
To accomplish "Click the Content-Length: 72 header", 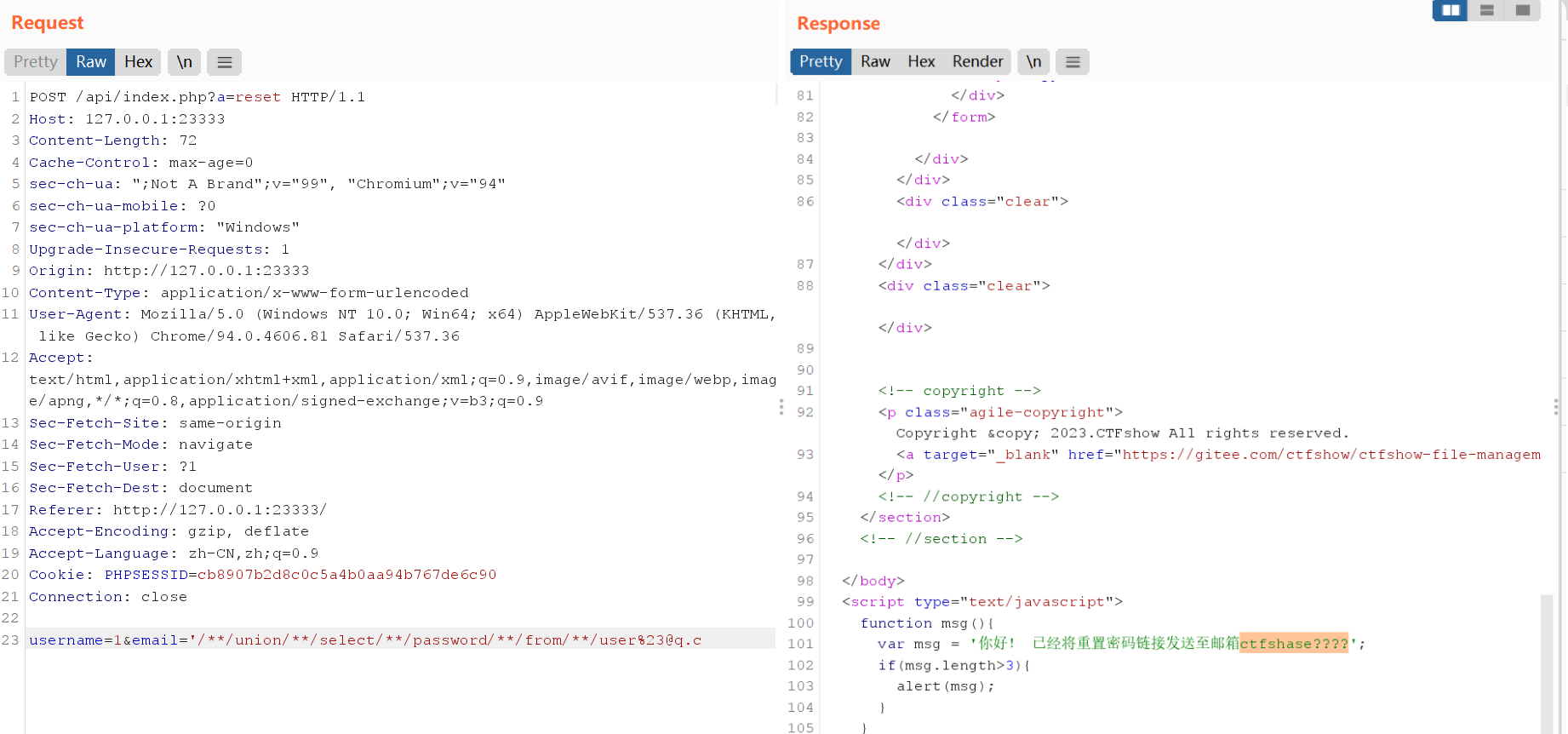I will tap(113, 140).
